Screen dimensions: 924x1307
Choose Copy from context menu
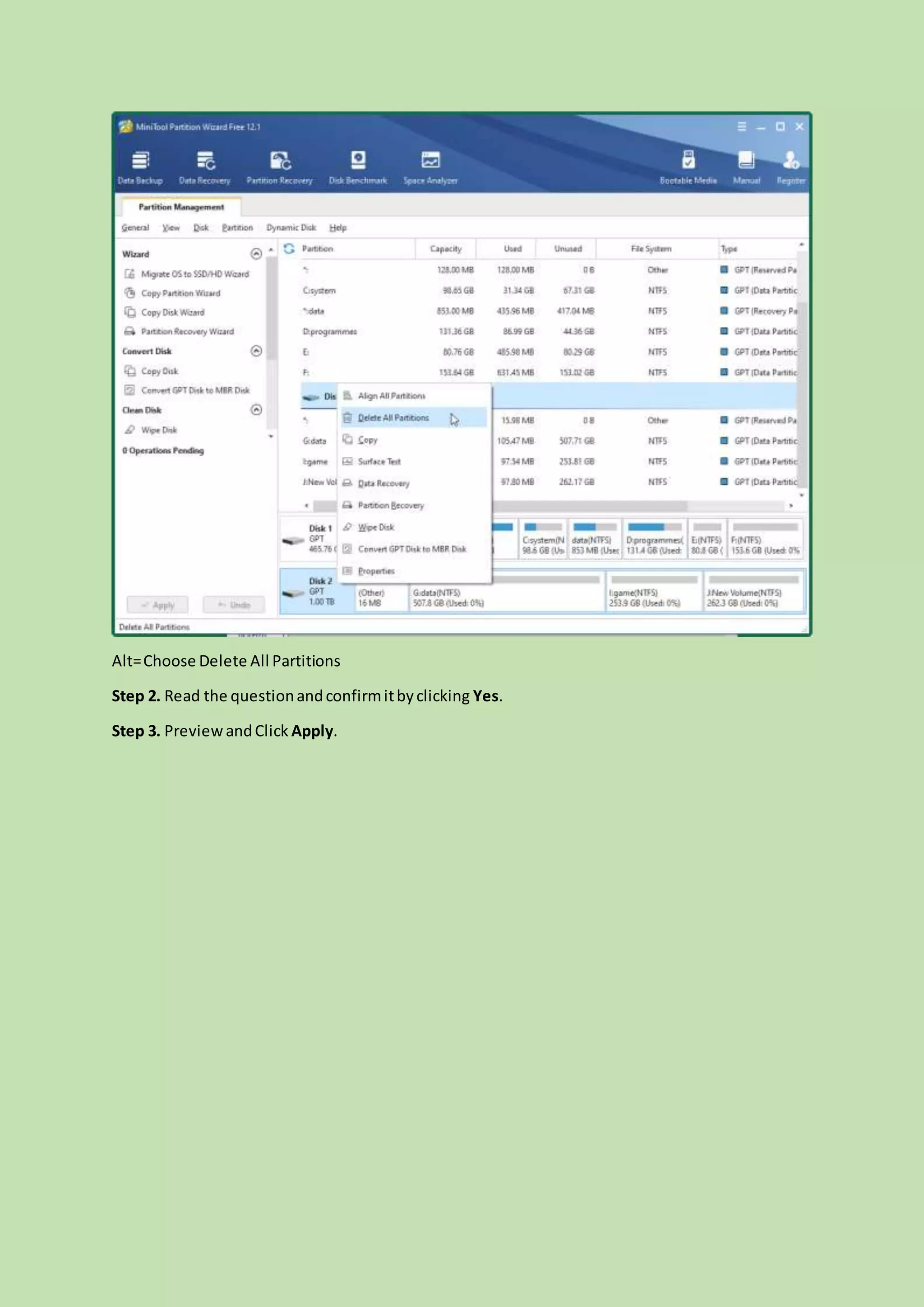pos(414,440)
